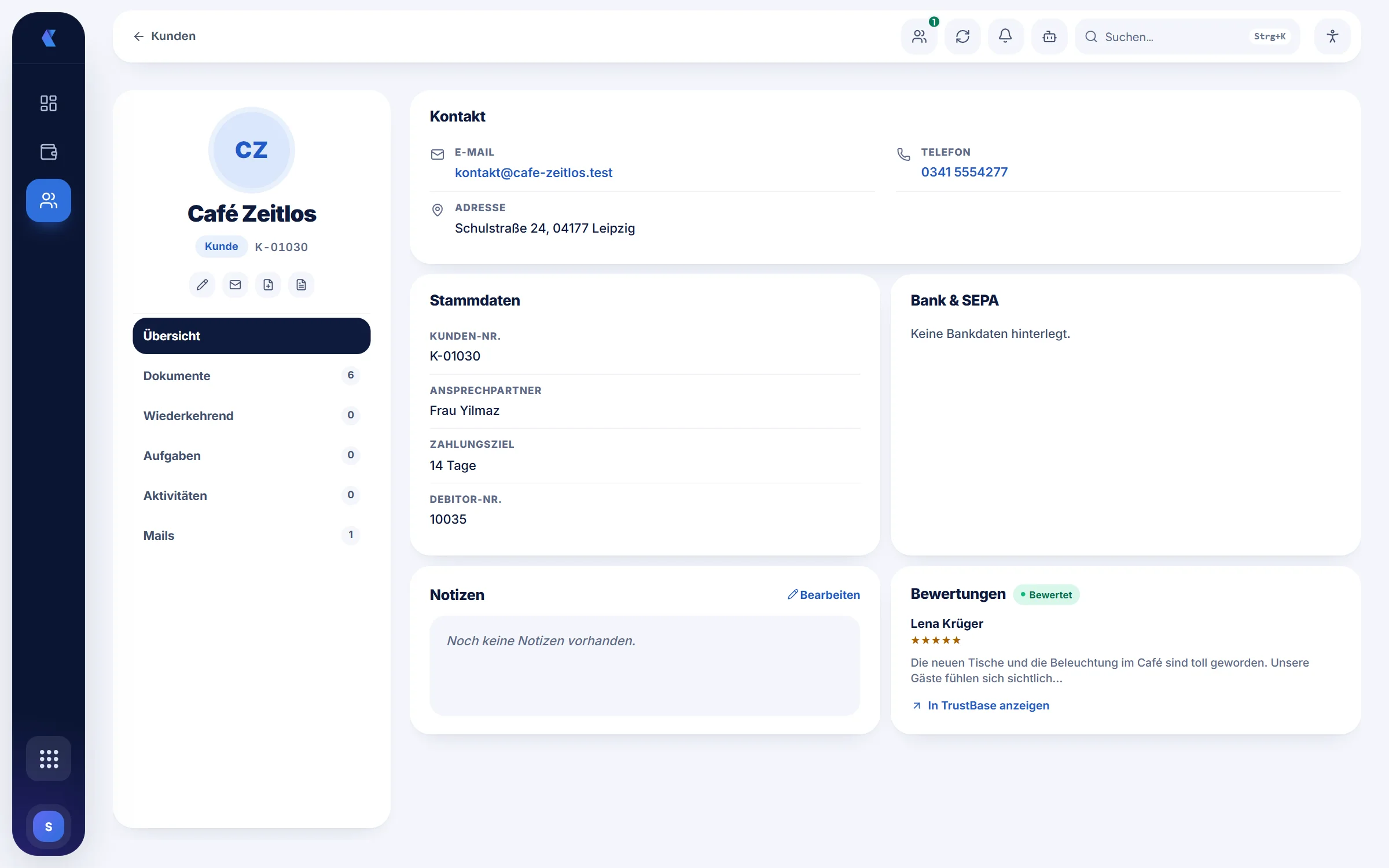Click the empty notes area
This screenshot has height=868, width=1389.
coord(645,665)
